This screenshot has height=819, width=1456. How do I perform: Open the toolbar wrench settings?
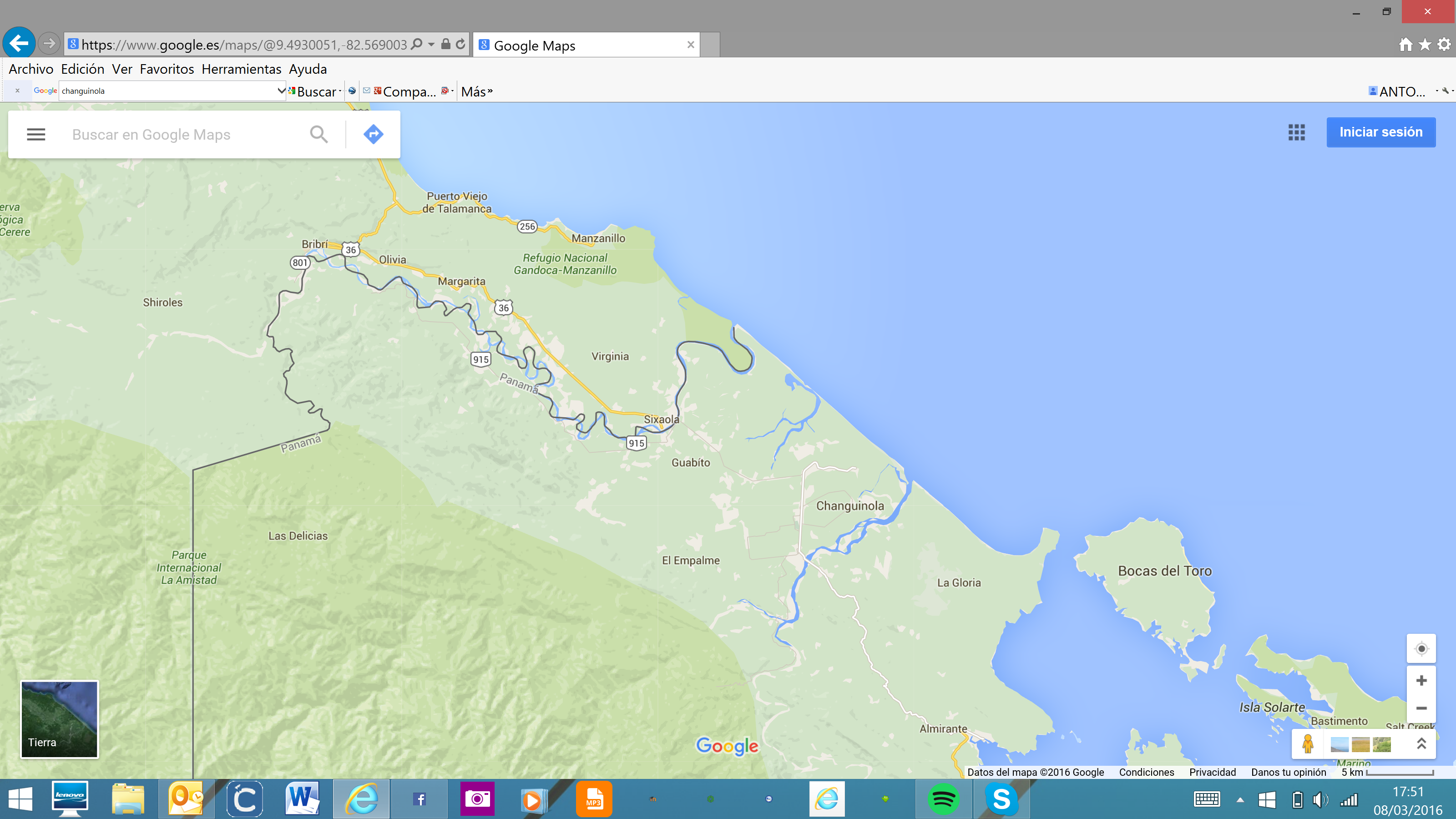coord(1446,91)
